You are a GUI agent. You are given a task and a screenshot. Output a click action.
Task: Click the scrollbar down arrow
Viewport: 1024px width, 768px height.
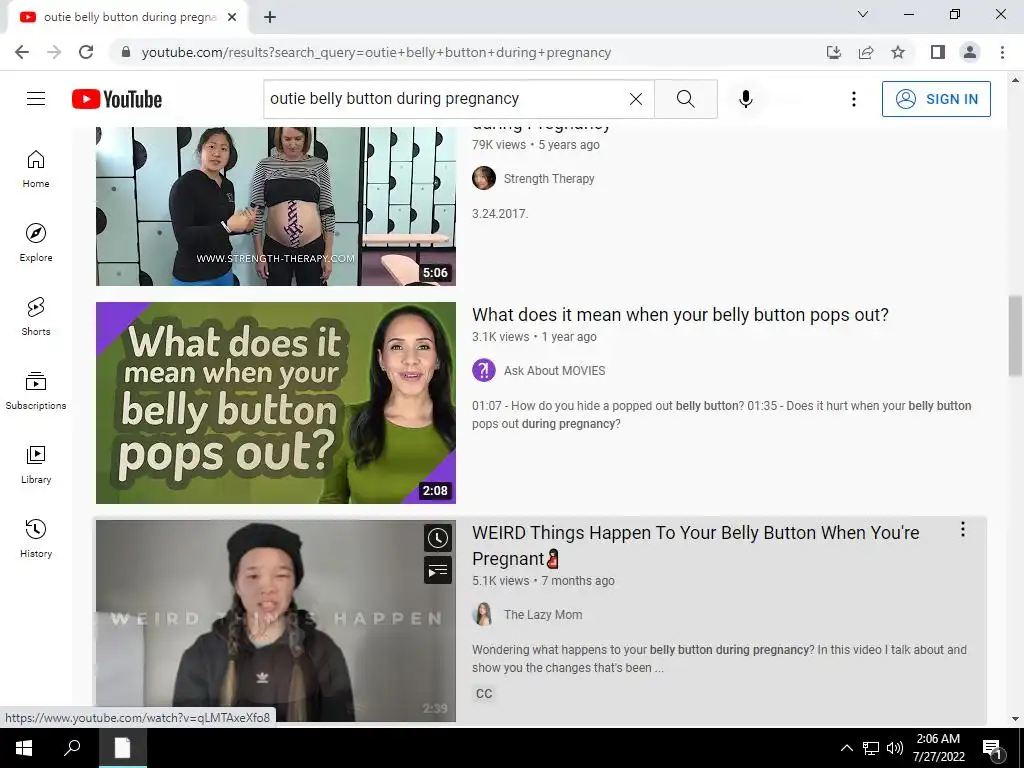point(1015,719)
